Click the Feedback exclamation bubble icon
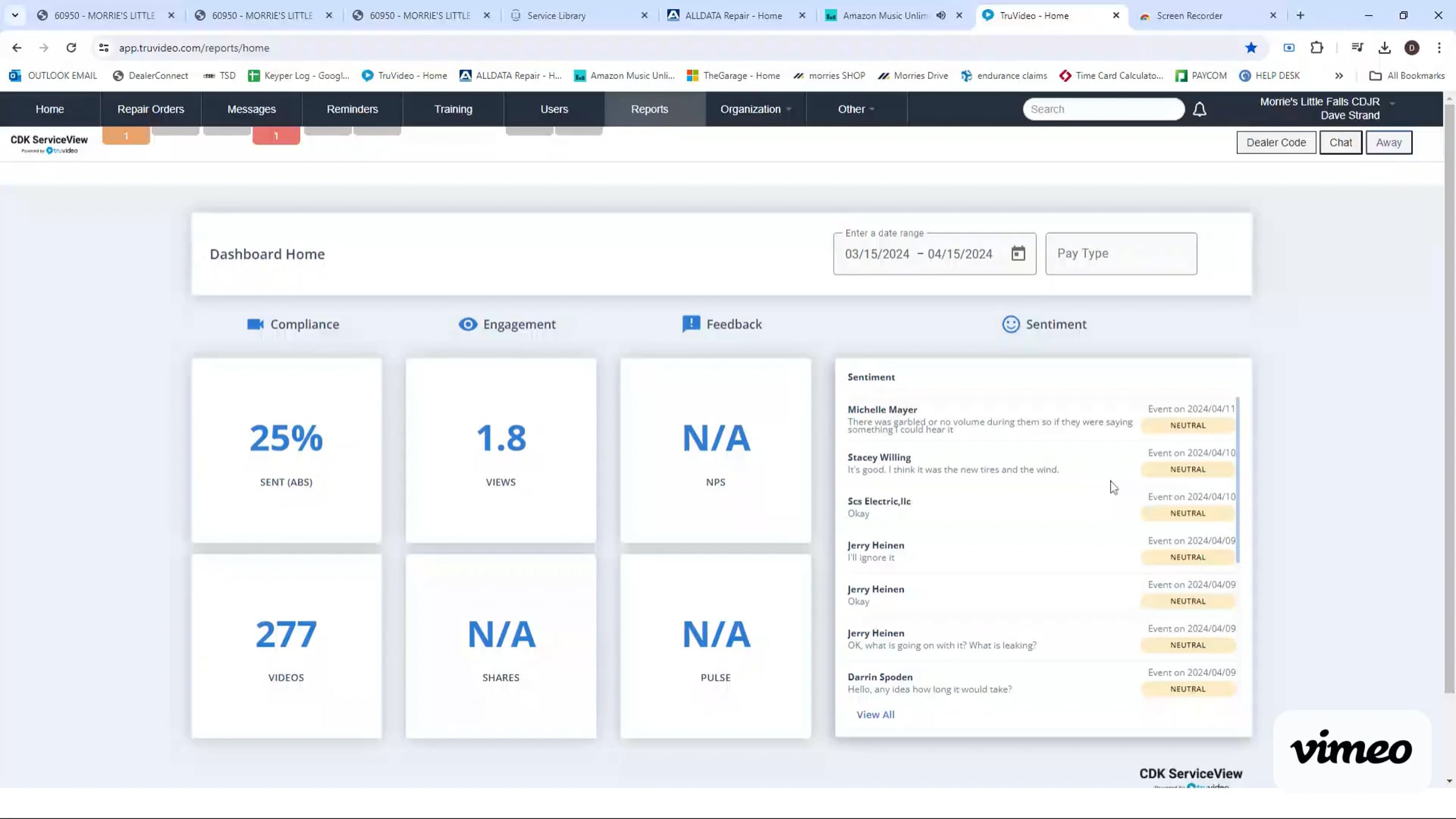Screen dimensions: 1456x819 click(x=691, y=324)
